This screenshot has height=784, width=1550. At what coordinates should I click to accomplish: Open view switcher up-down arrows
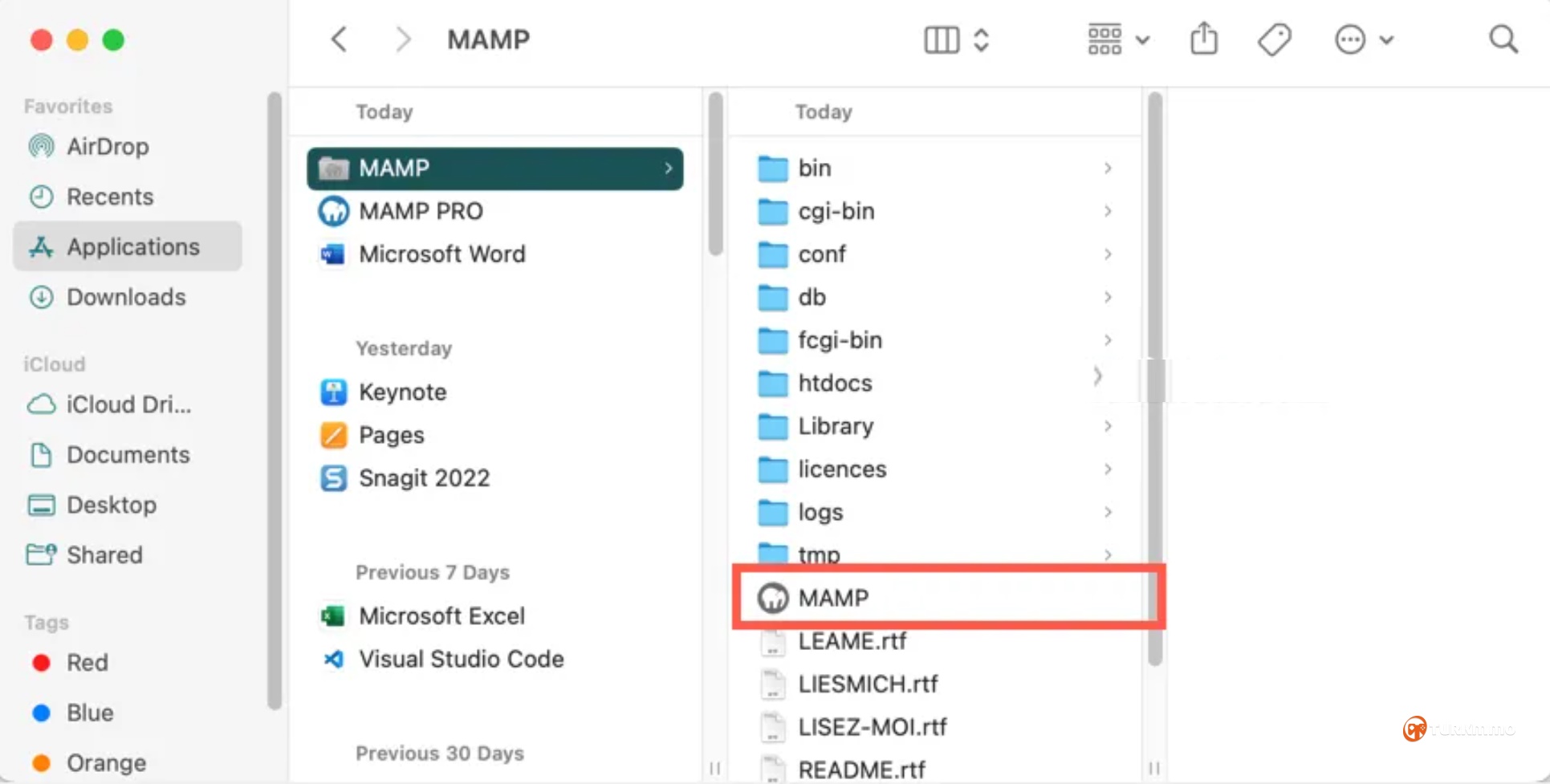tap(981, 39)
